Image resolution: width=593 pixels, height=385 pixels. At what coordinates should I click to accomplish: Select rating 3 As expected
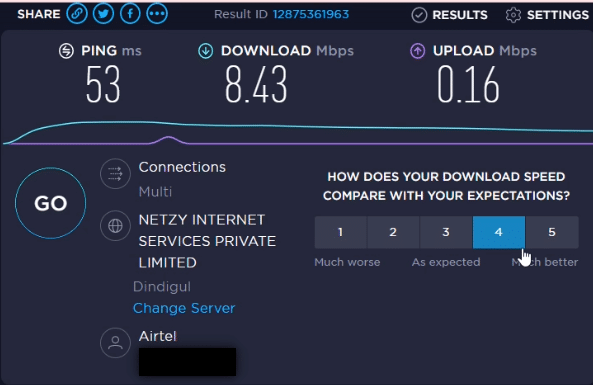click(x=446, y=232)
